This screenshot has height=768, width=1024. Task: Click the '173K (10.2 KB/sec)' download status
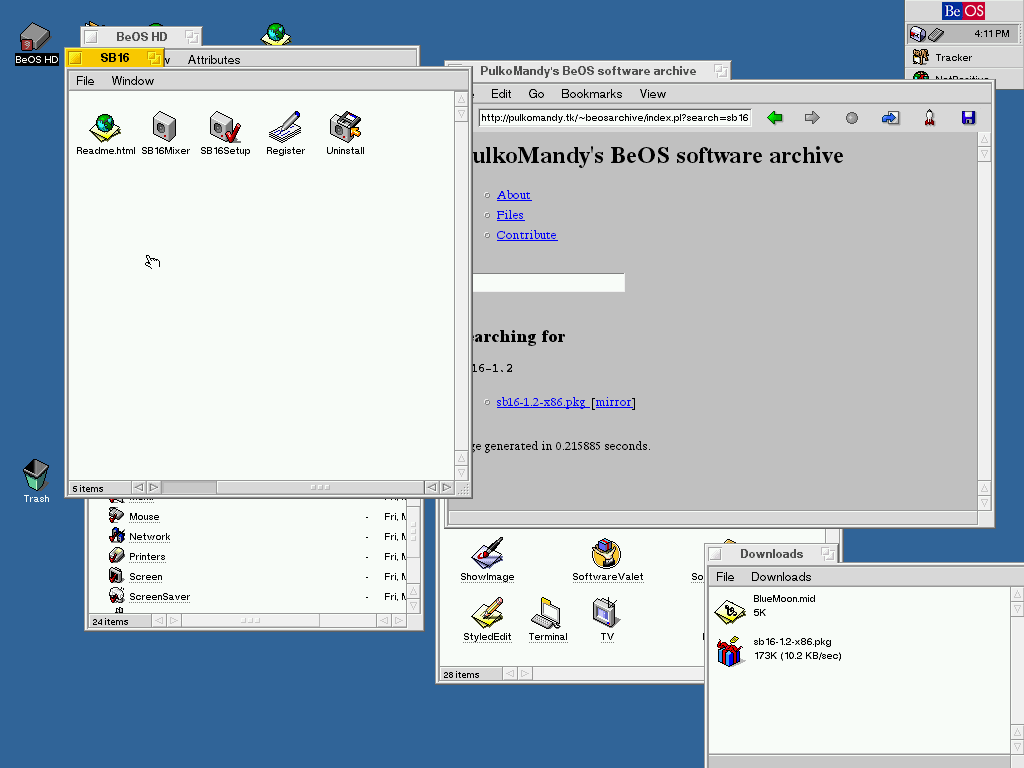point(797,656)
